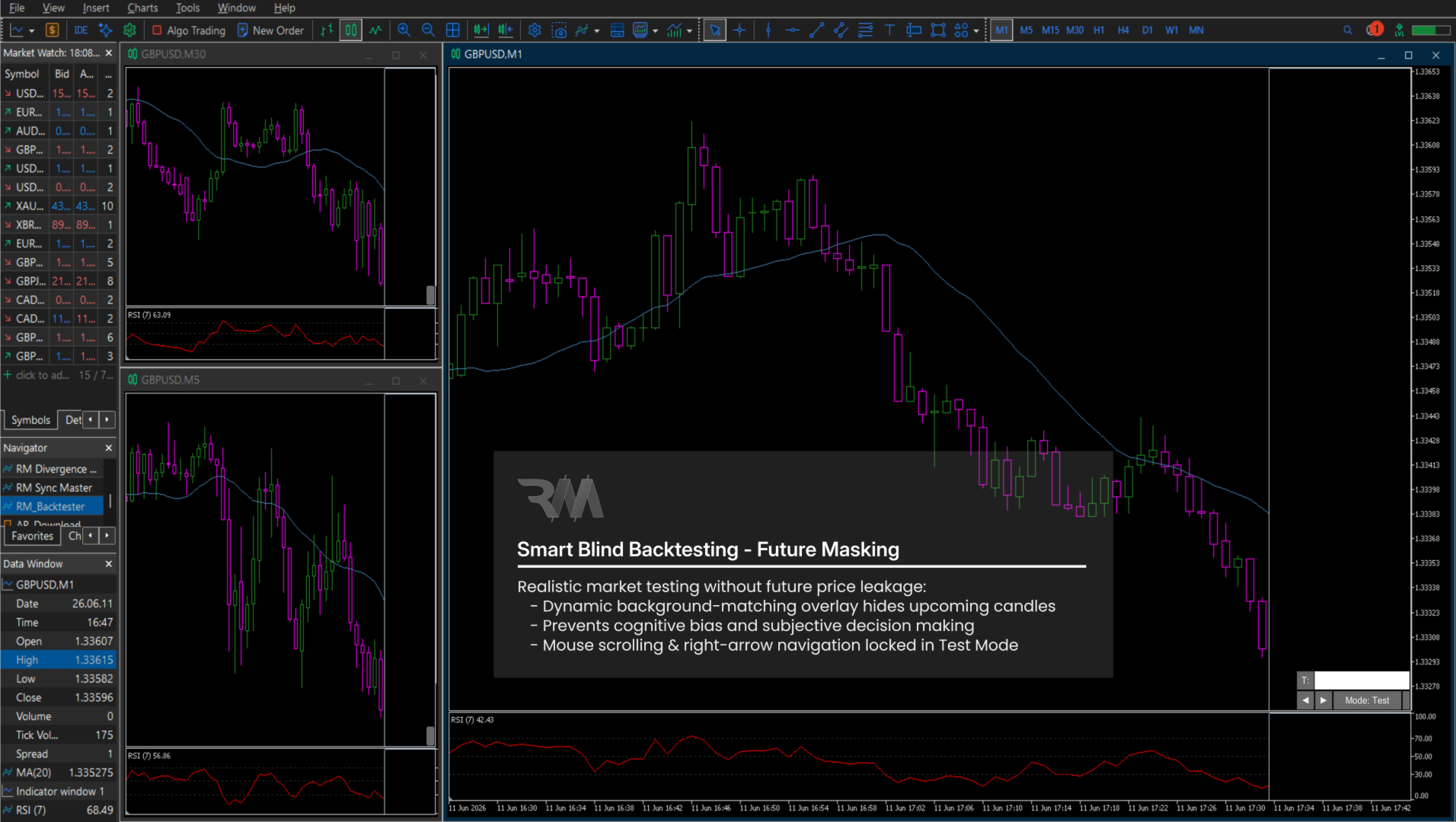Screen dimensions: 1456x822
Task: Click the GBPUSD,M30 chart vertical scrollbar handle
Action: (x=430, y=295)
